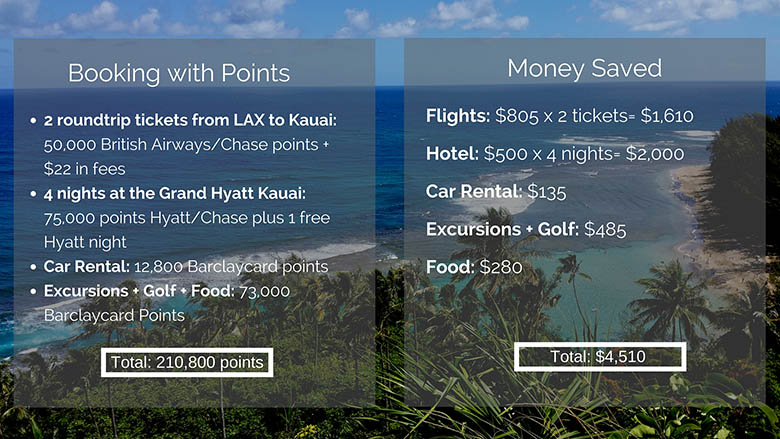Click the Car Rental $135 line
The image size is (780, 439).
click(x=496, y=191)
